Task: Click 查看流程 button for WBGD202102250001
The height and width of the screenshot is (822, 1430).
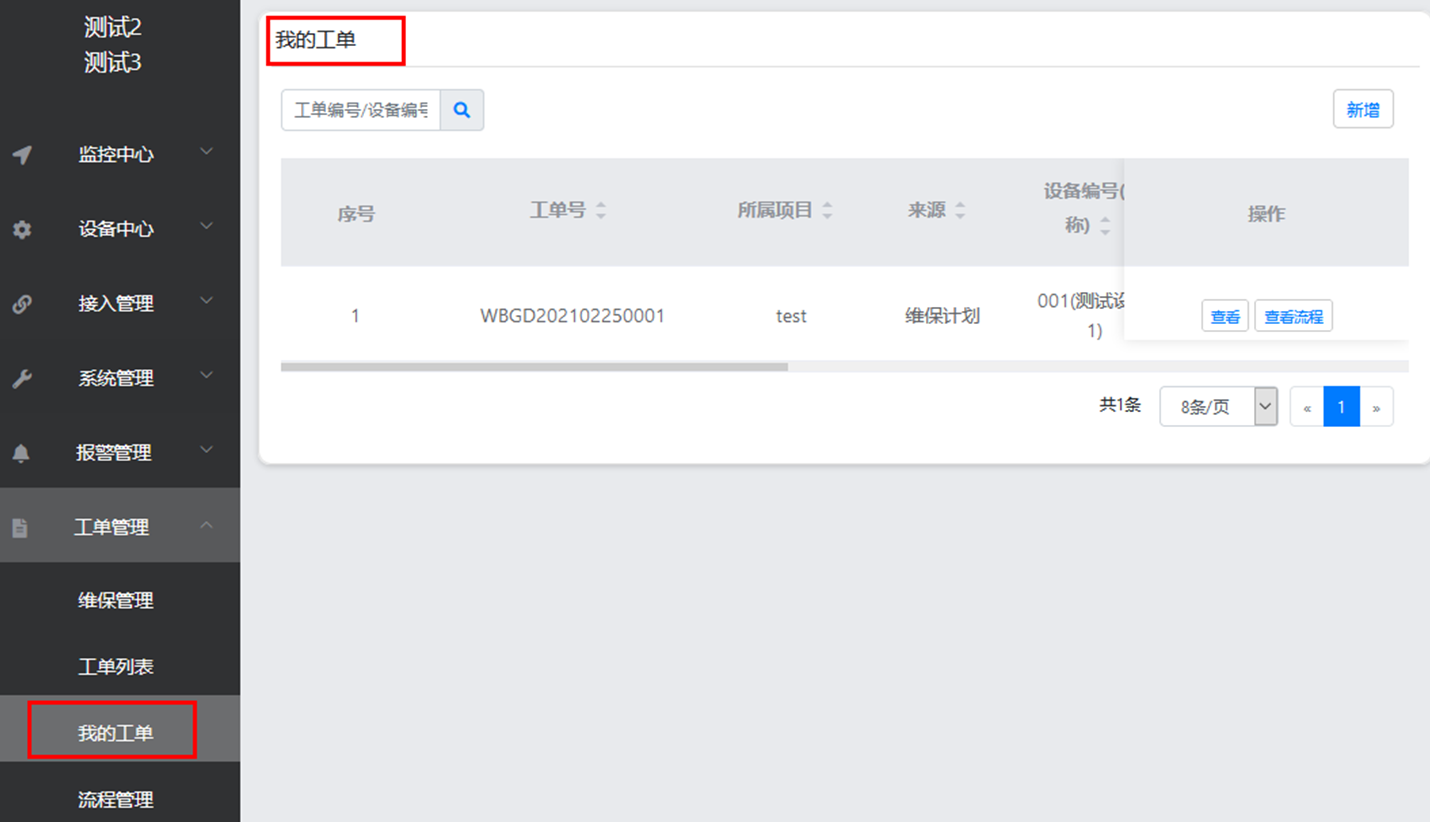Action: point(1293,316)
